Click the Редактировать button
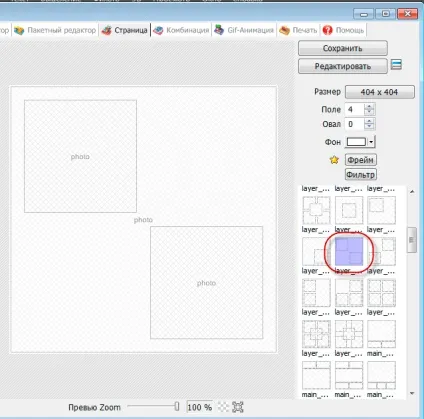The height and width of the screenshot is (419, 424). 343,66
